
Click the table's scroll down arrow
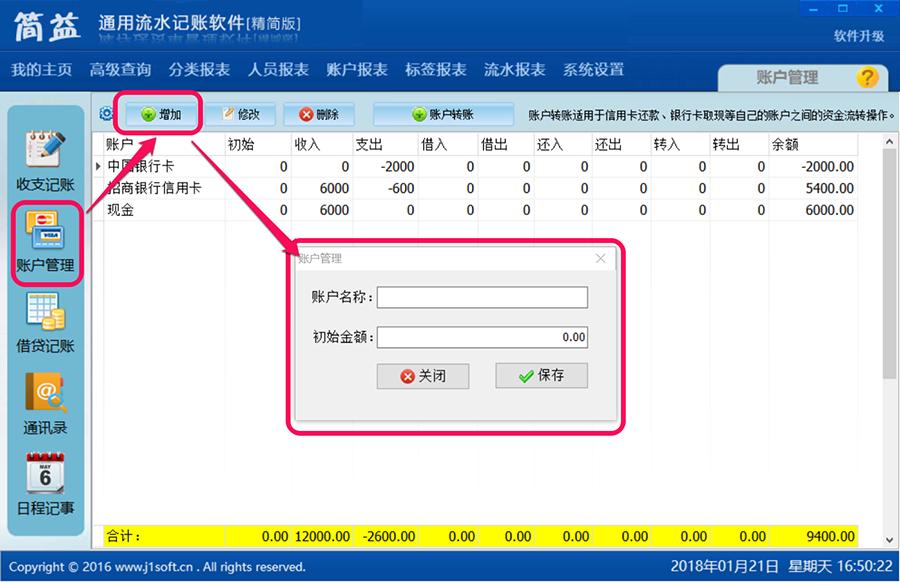click(889, 540)
